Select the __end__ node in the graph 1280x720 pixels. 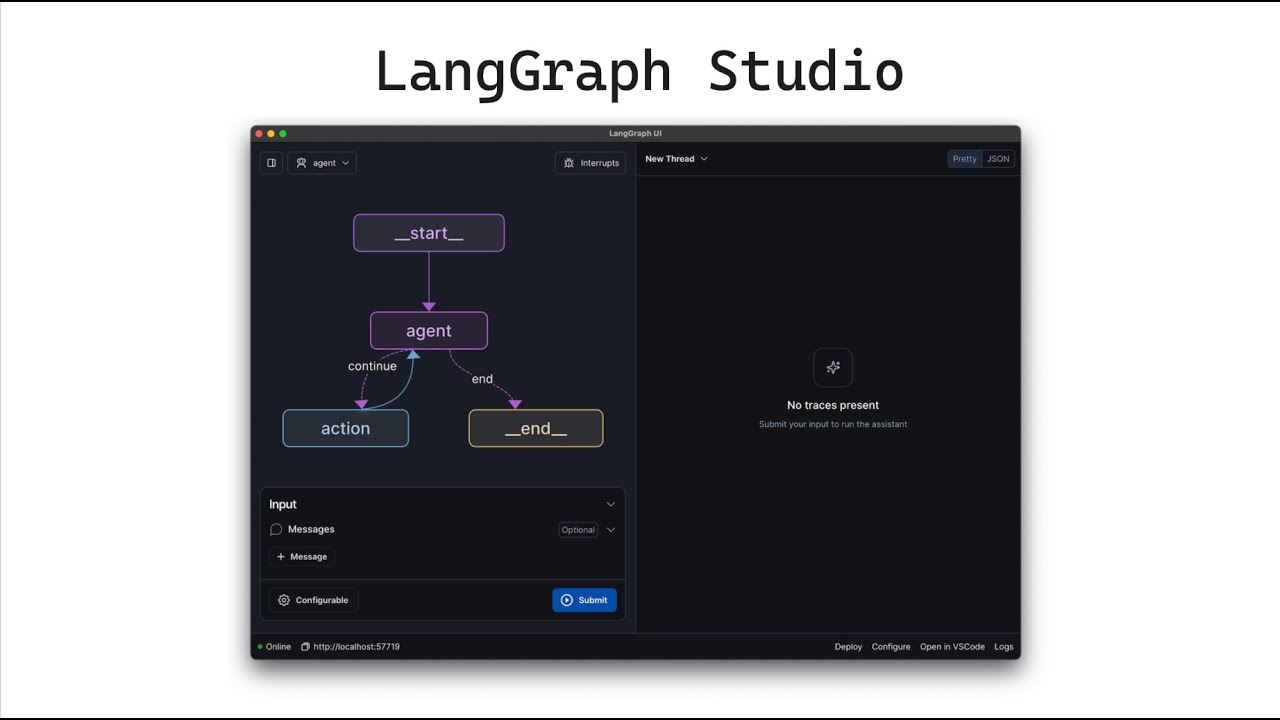(536, 428)
